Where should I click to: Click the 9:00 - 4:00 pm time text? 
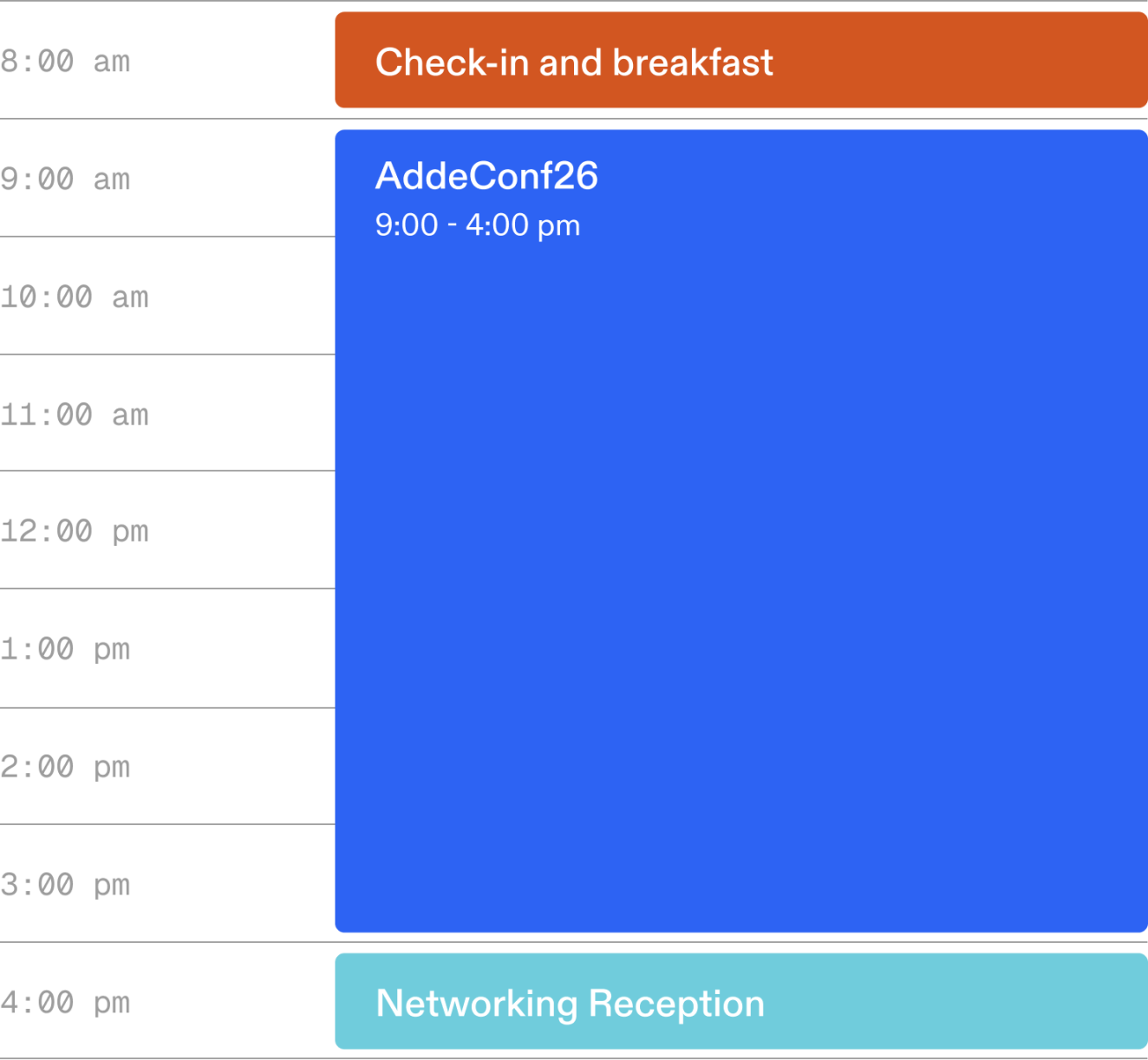(x=478, y=225)
